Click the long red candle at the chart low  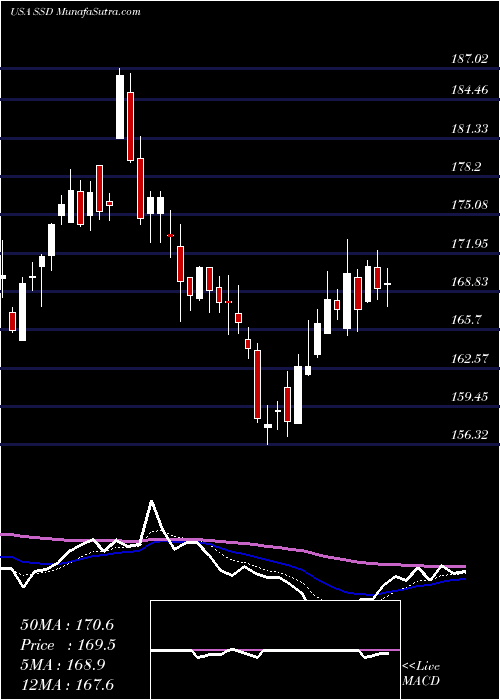(257, 384)
